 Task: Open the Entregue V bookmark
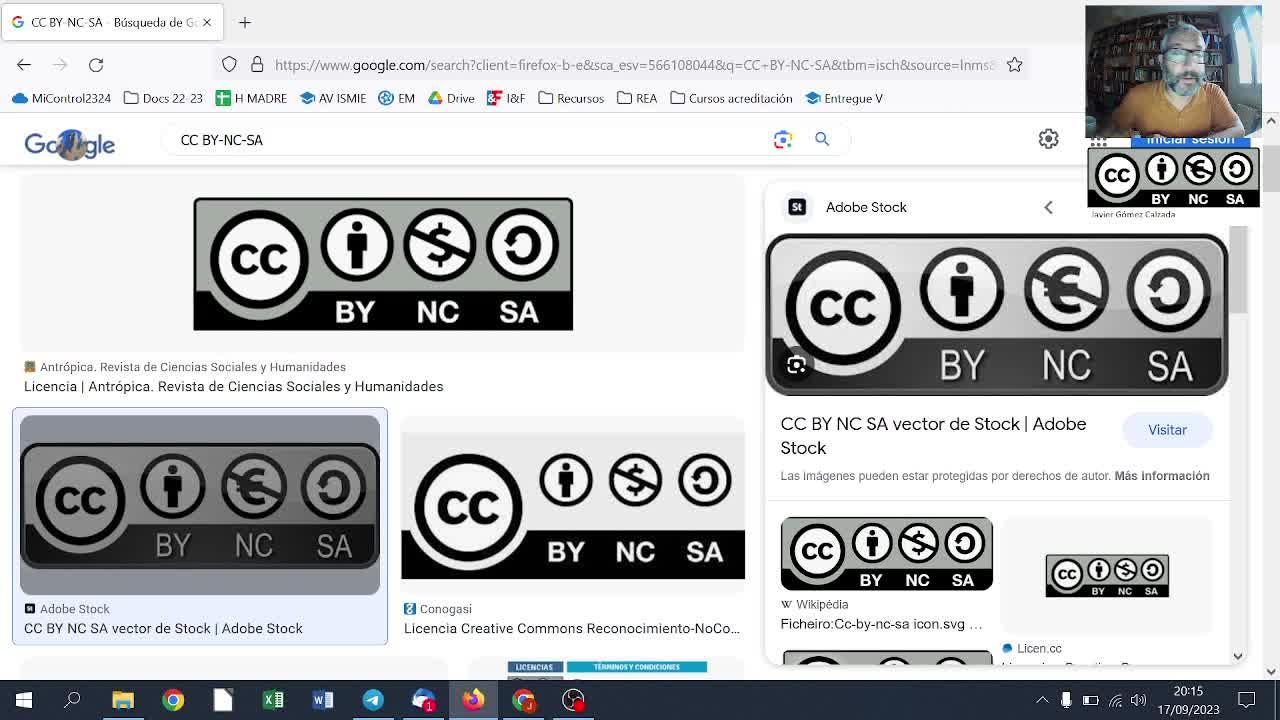click(x=844, y=98)
